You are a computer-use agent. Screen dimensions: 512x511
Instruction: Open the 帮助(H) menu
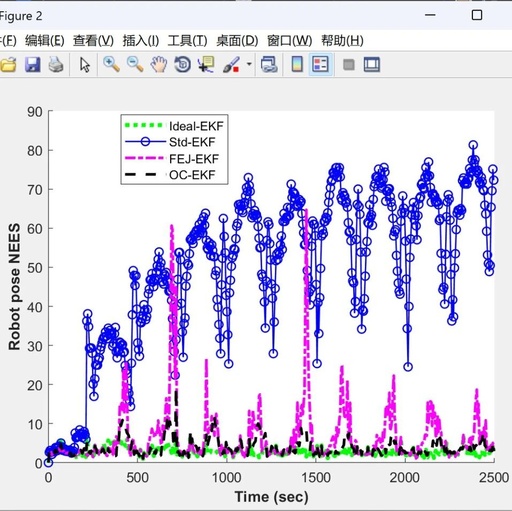click(342, 41)
